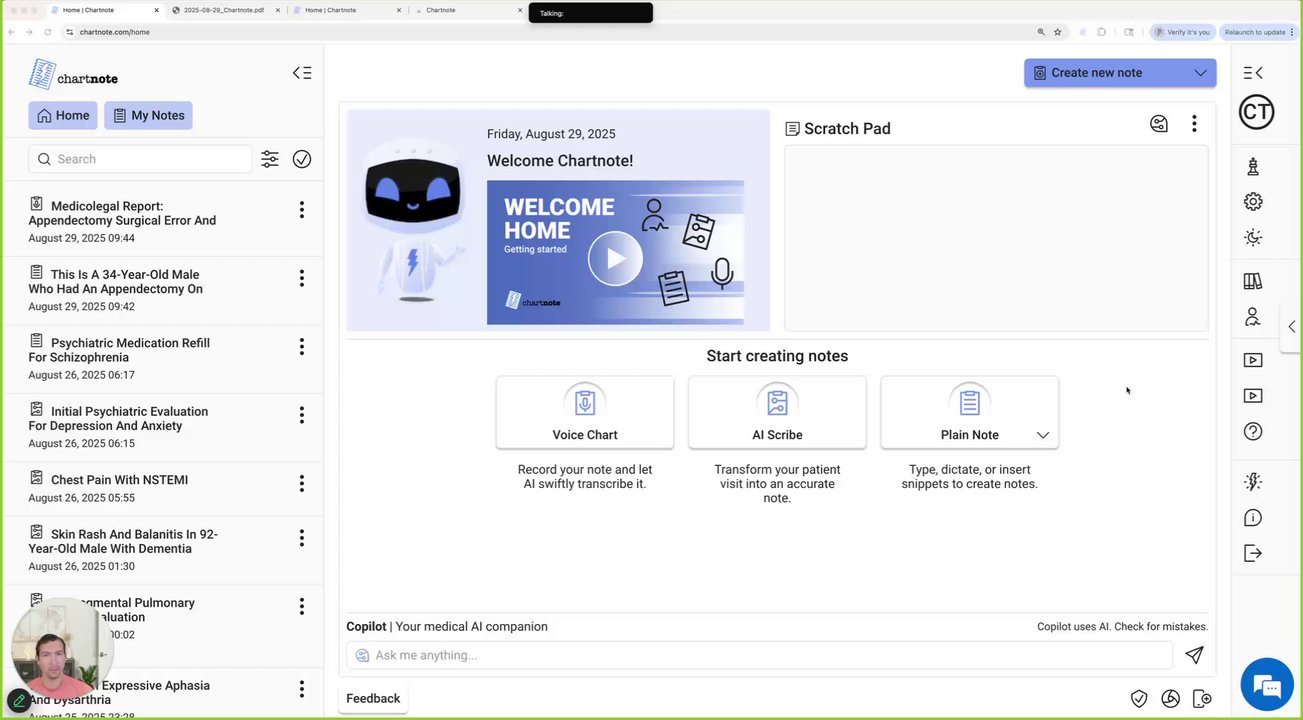Open Initial Psychiatric Evaluation For Depression note
The image size is (1303, 720).
point(118,418)
